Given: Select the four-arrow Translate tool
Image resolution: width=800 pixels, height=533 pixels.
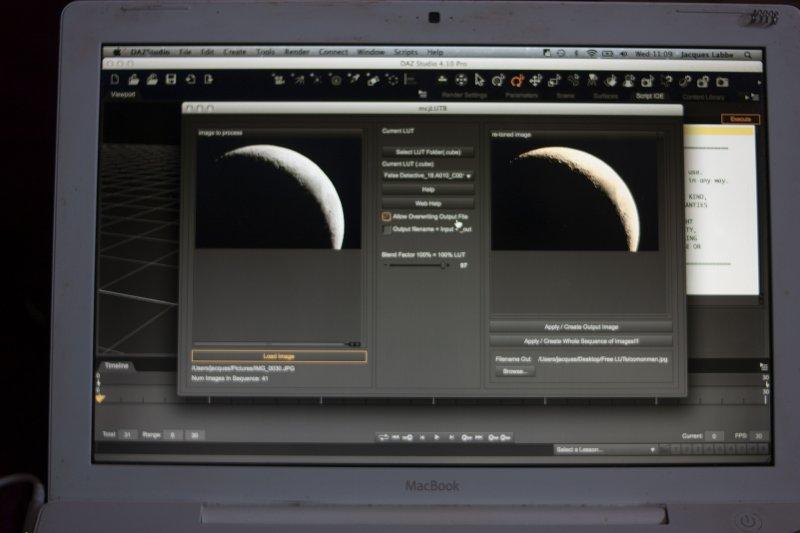Looking at the screenshot, I should tap(535, 81).
